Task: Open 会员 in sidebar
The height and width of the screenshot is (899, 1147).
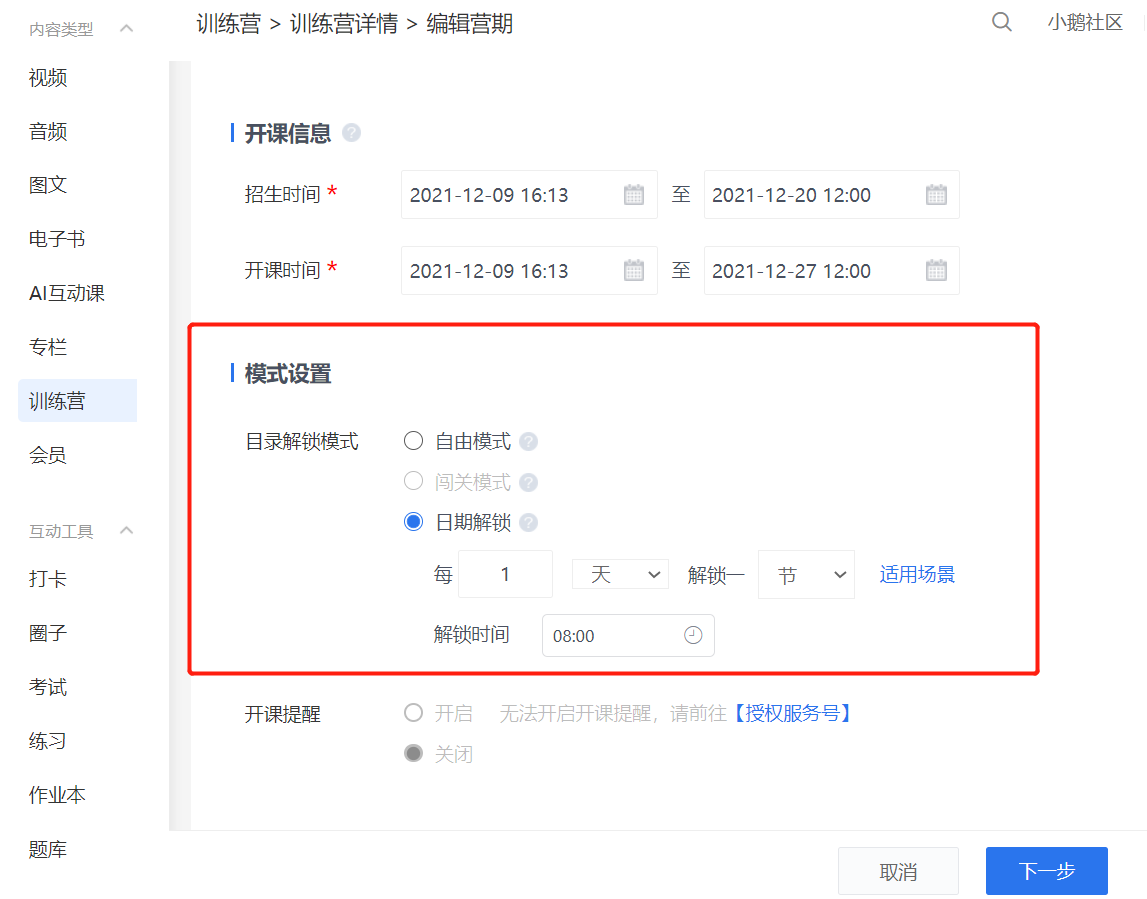Action: [48, 455]
